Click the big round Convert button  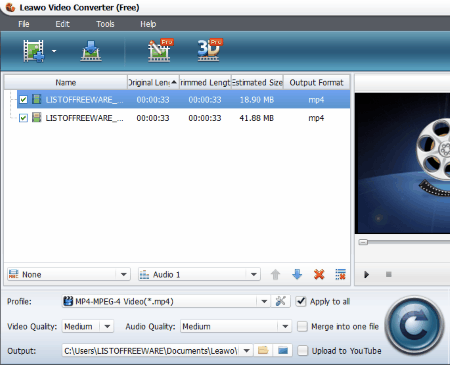pyautogui.click(x=414, y=325)
